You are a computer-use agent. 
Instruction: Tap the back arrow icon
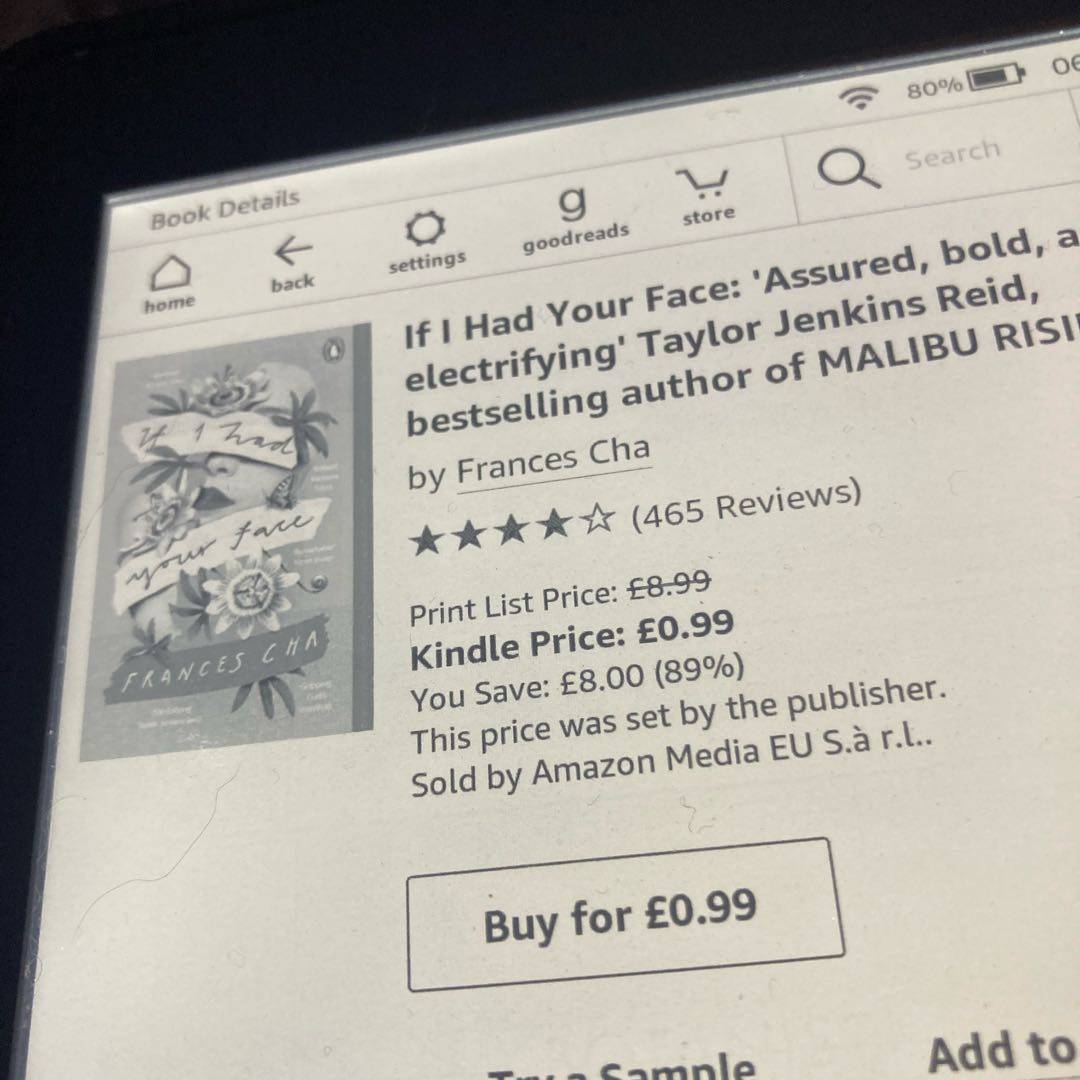pyautogui.click(x=293, y=250)
